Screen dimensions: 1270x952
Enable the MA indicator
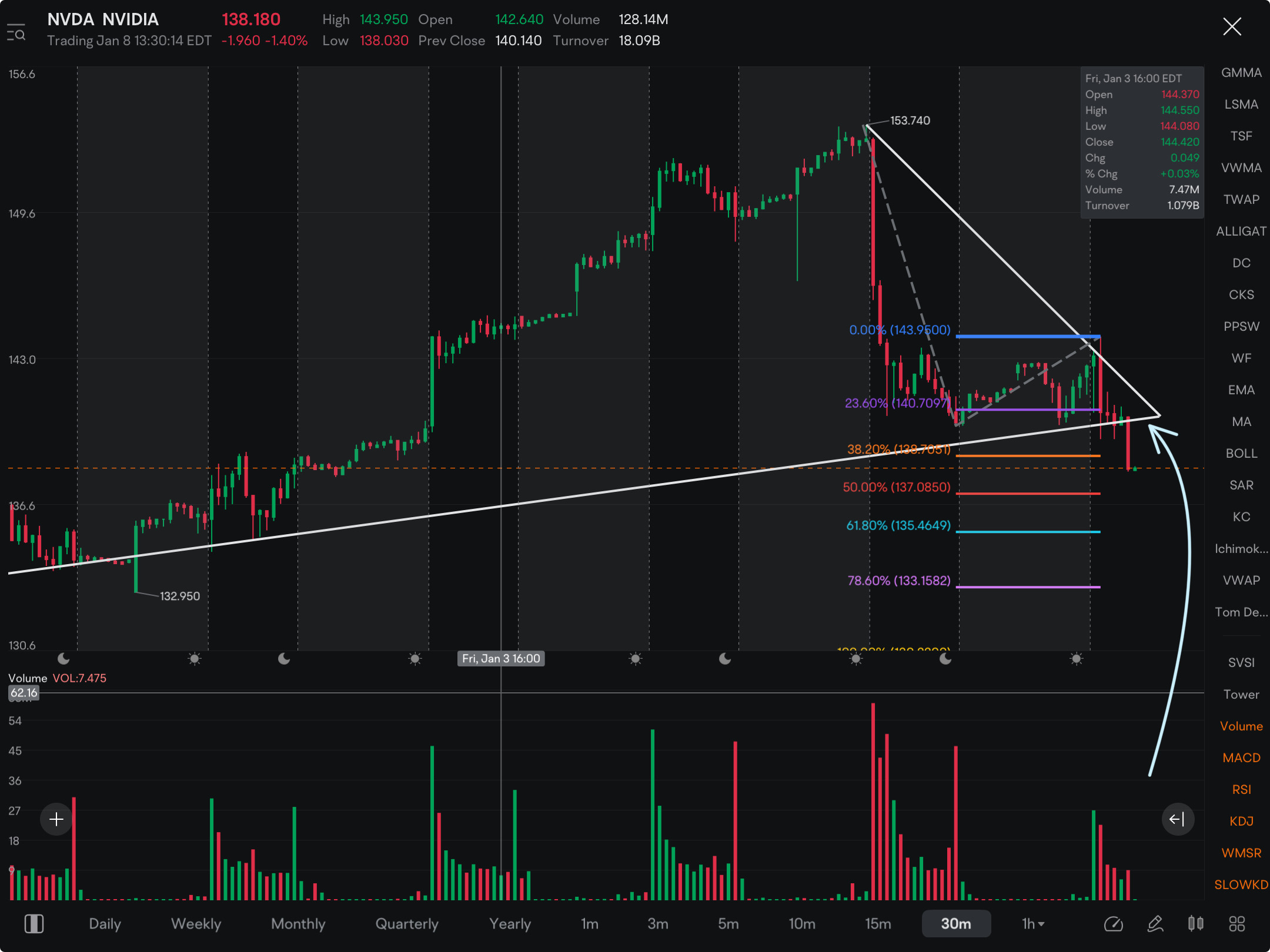click(x=1241, y=422)
